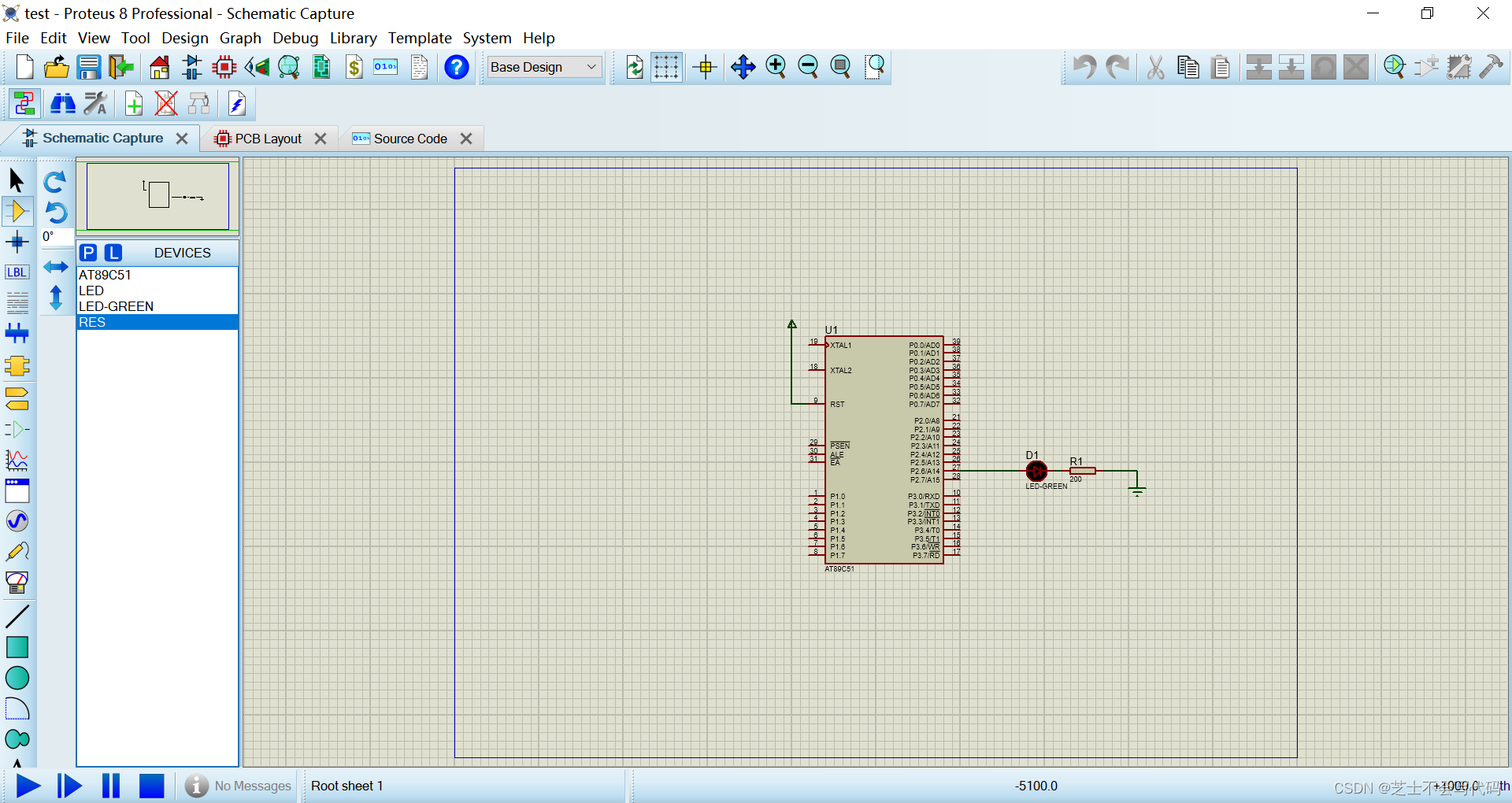1512x803 pixels.
Task: Click the Copy to clipboard icon
Action: coord(1188,67)
